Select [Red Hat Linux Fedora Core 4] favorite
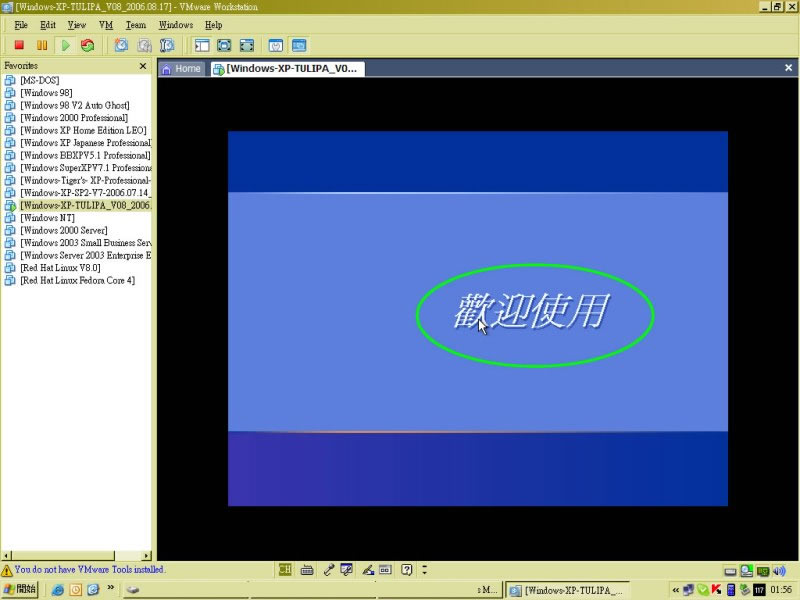The height and width of the screenshot is (600, 800). (78, 281)
